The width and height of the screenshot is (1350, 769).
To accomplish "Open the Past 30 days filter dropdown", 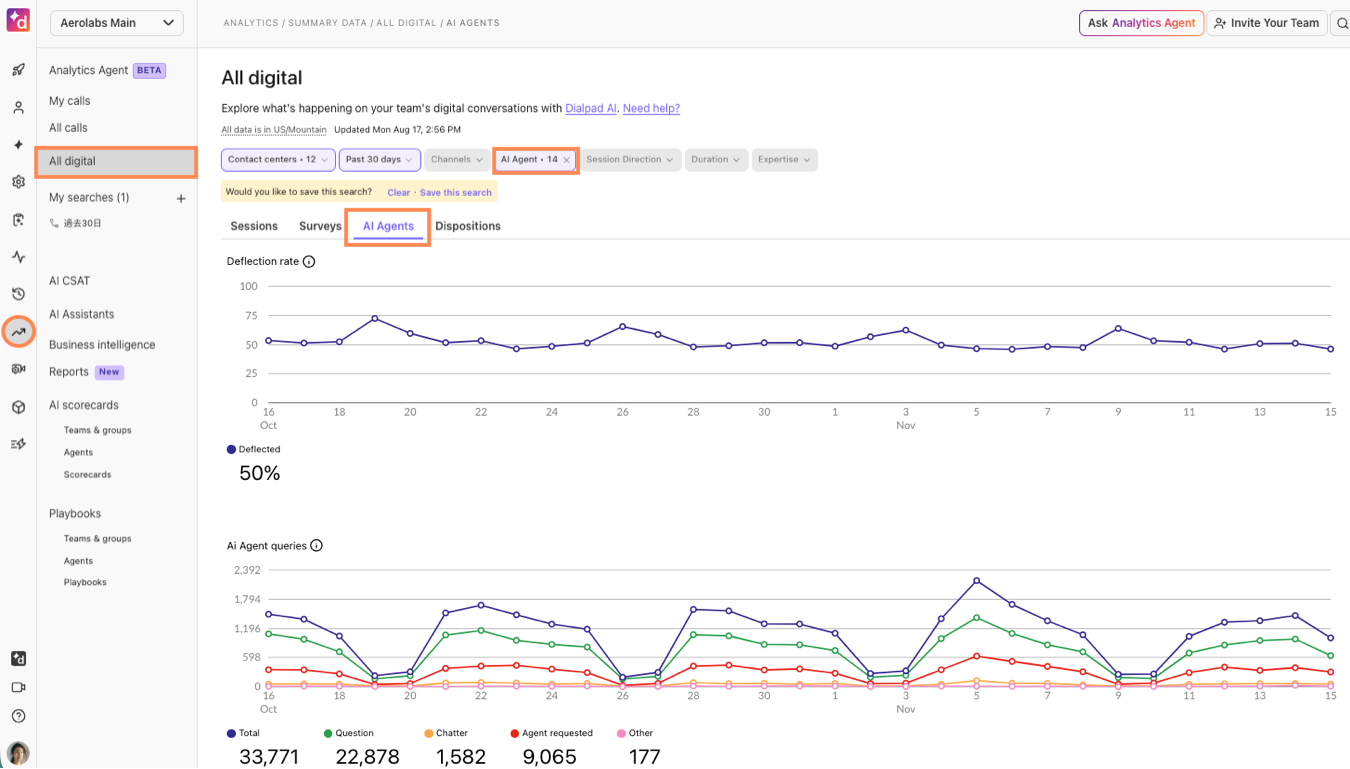I will [379, 160].
